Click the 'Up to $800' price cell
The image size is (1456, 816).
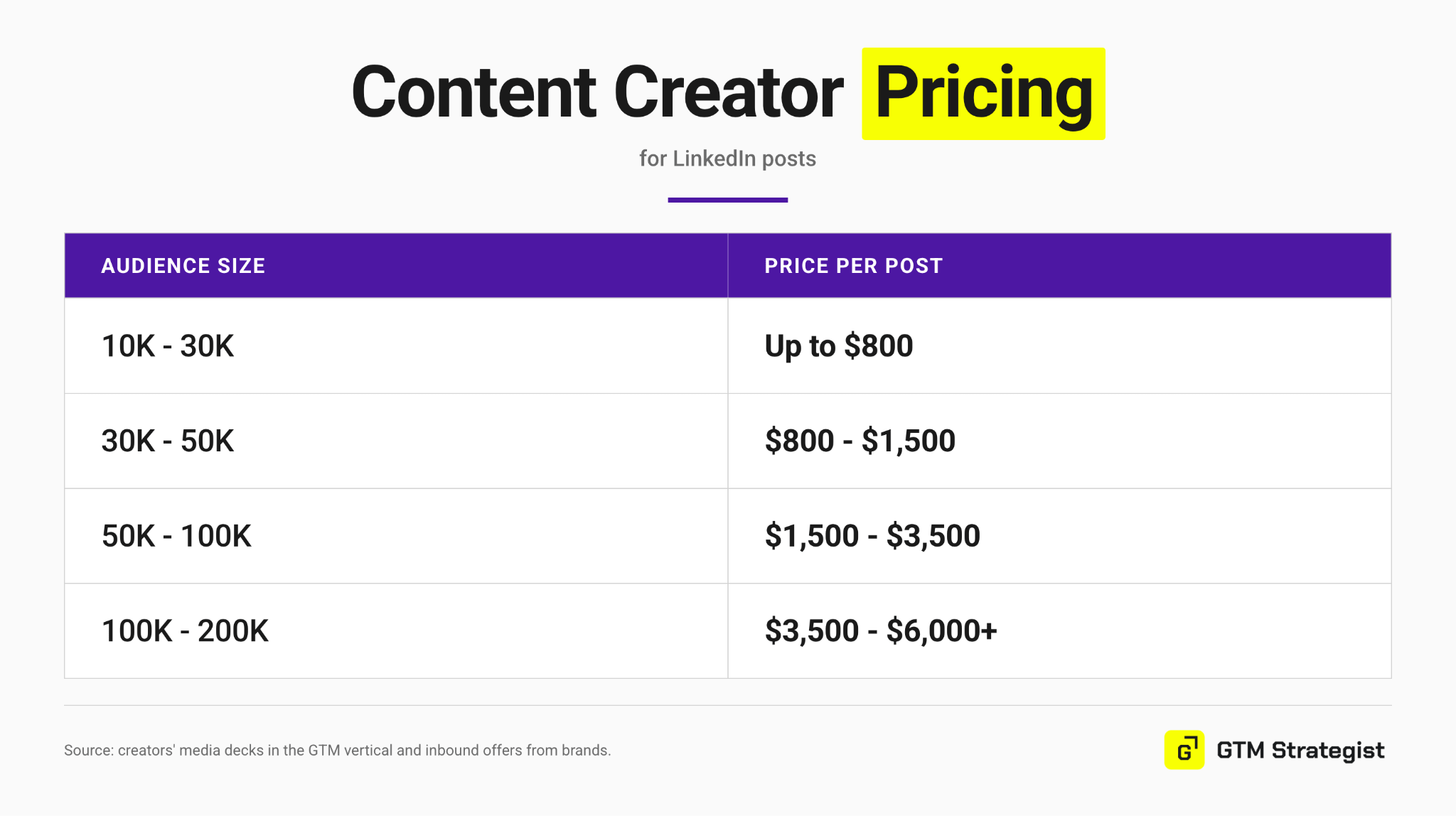[1059, 345]
